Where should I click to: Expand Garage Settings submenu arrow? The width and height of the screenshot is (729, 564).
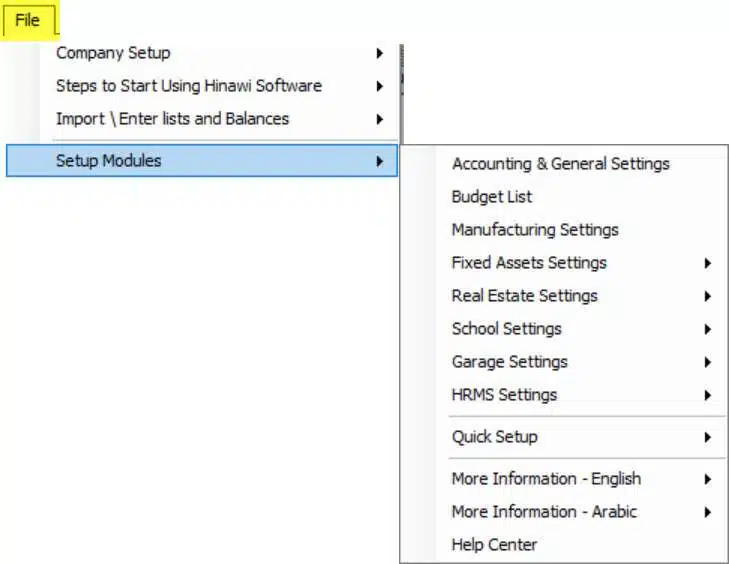click(x=707, y=362)
